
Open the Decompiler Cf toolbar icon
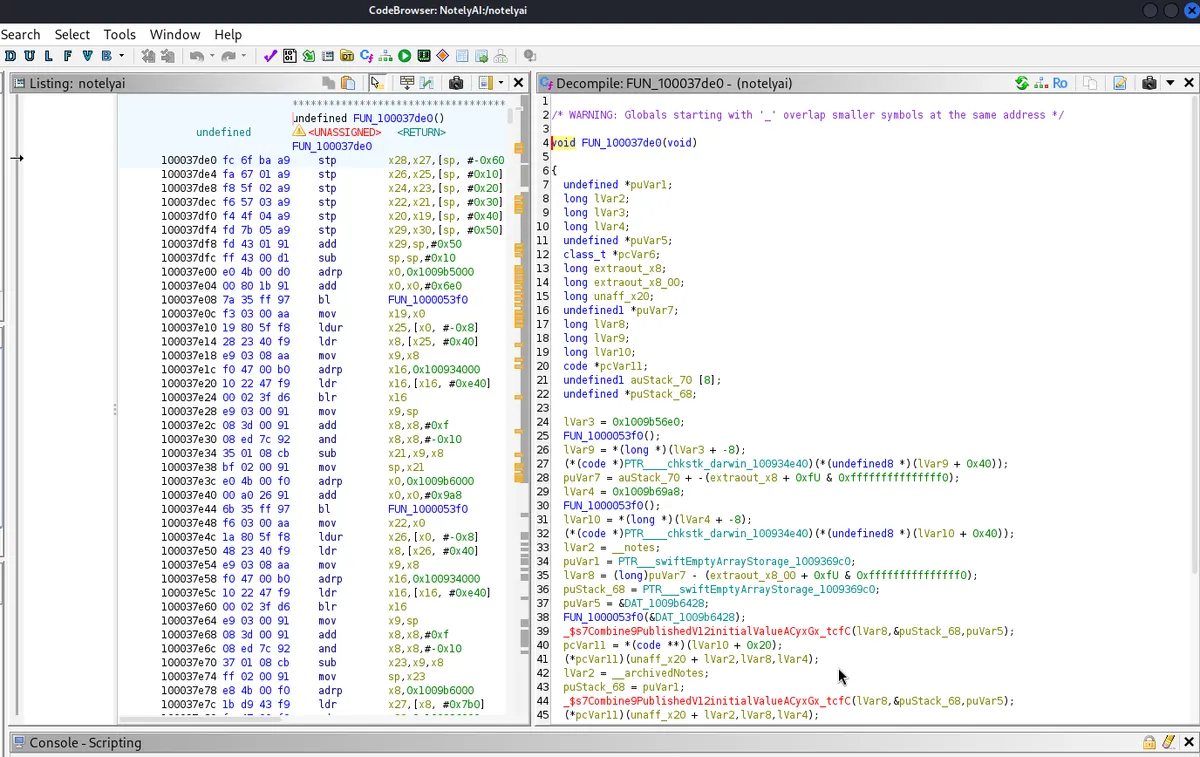[367, 56]
